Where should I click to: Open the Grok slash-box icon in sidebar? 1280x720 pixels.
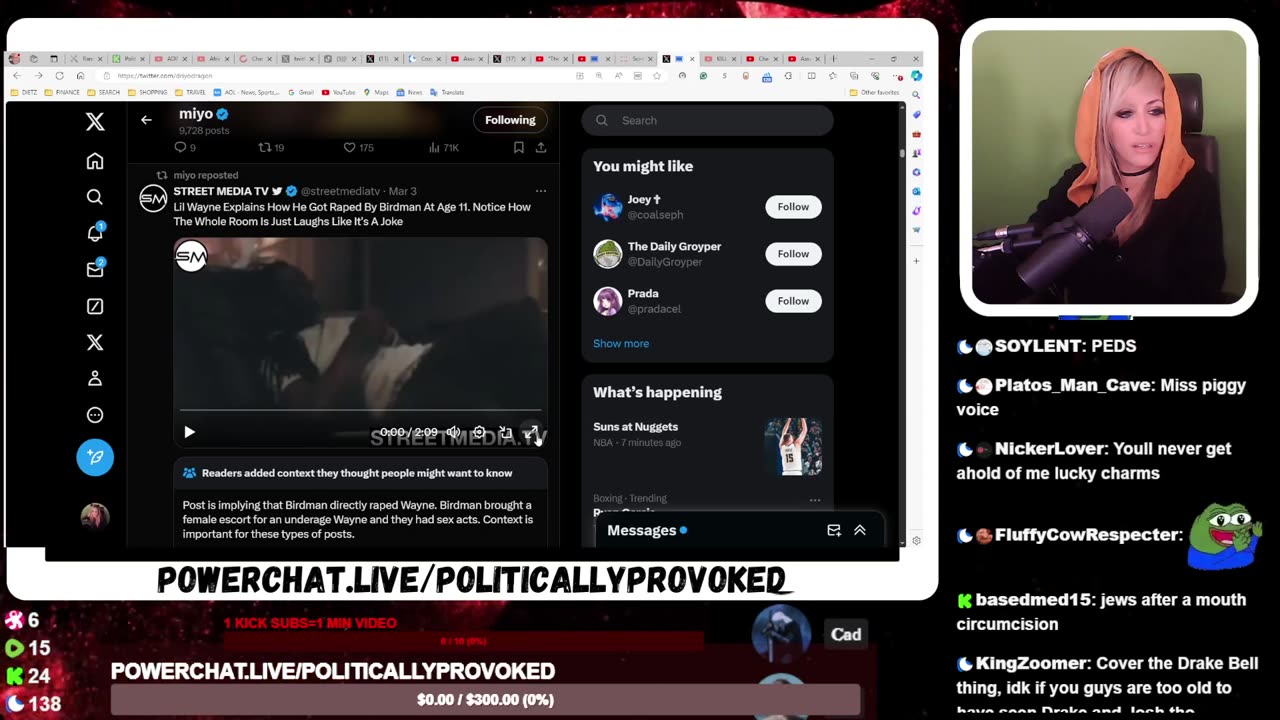point(95,306)
